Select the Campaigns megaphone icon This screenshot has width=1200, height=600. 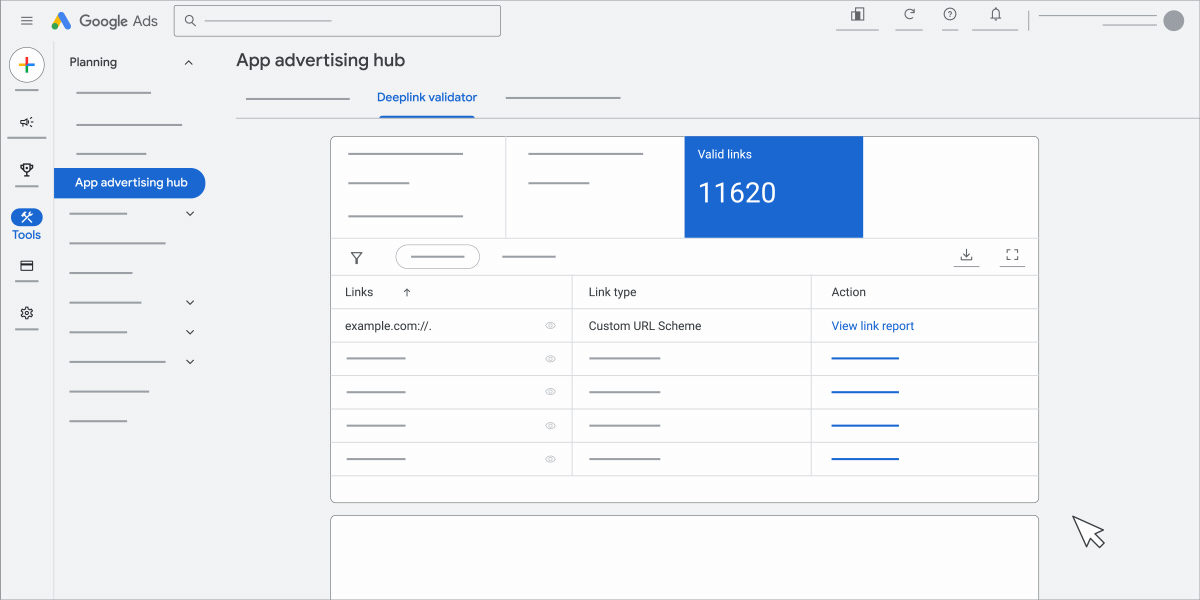26,122
